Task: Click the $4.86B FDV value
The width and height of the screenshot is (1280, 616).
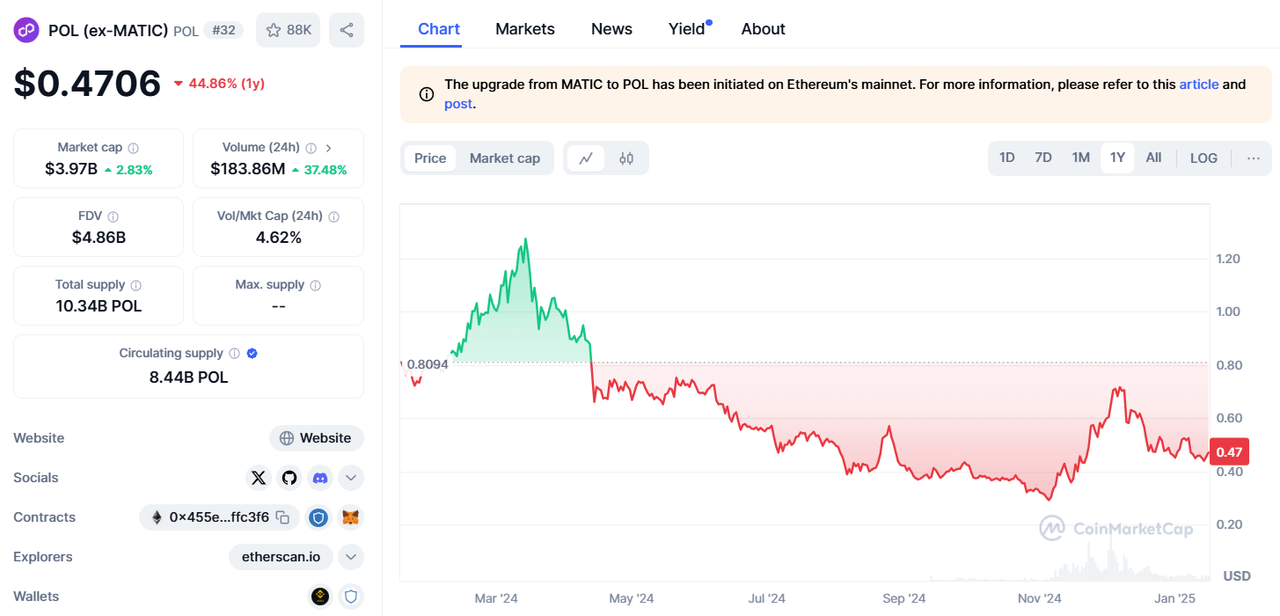Action: tap(98, 237)
